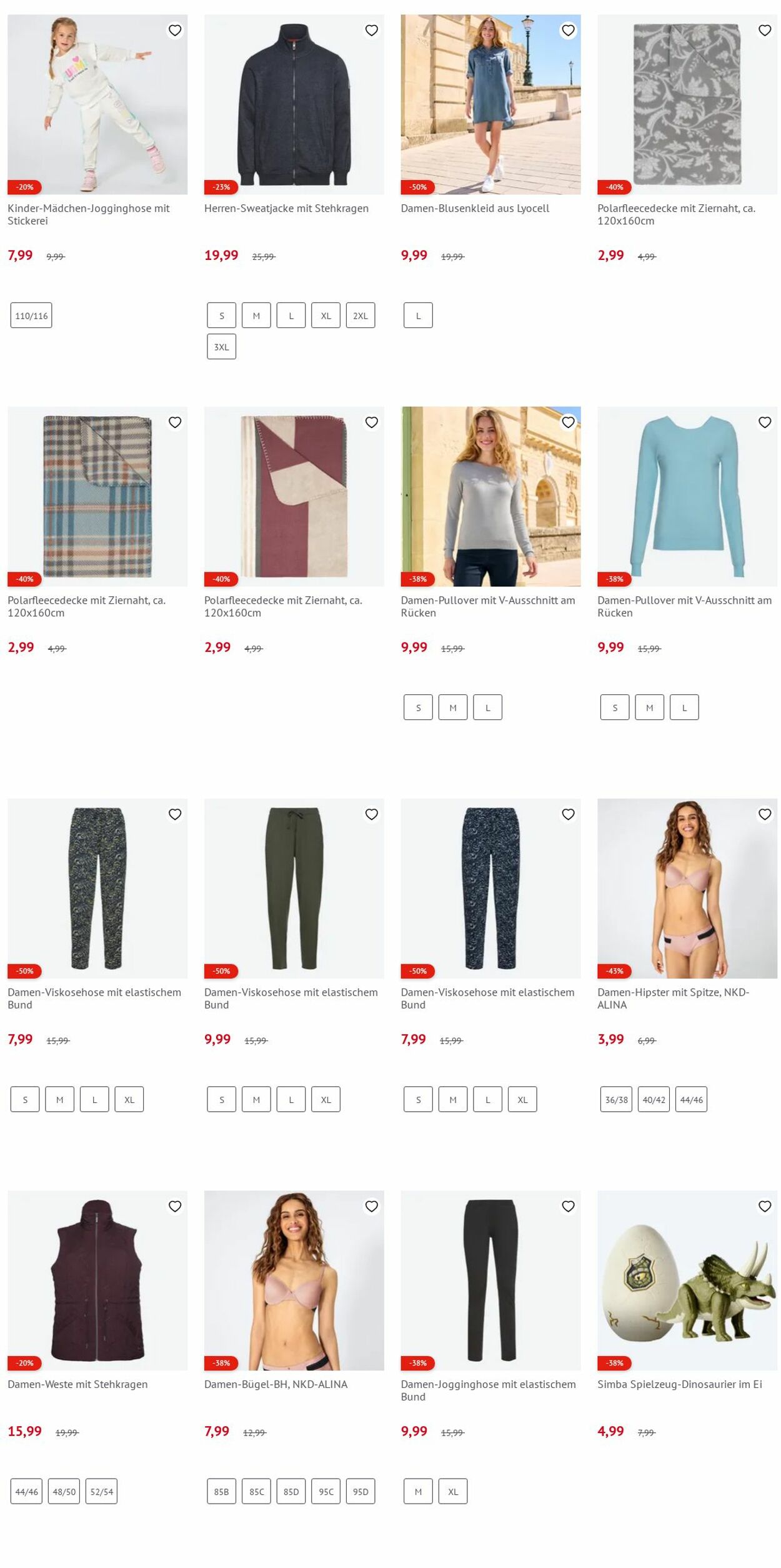View the burgundy Polarfleecedecke product image
781x1568 pixels.
pyautogui.click(x=294, y=497)
